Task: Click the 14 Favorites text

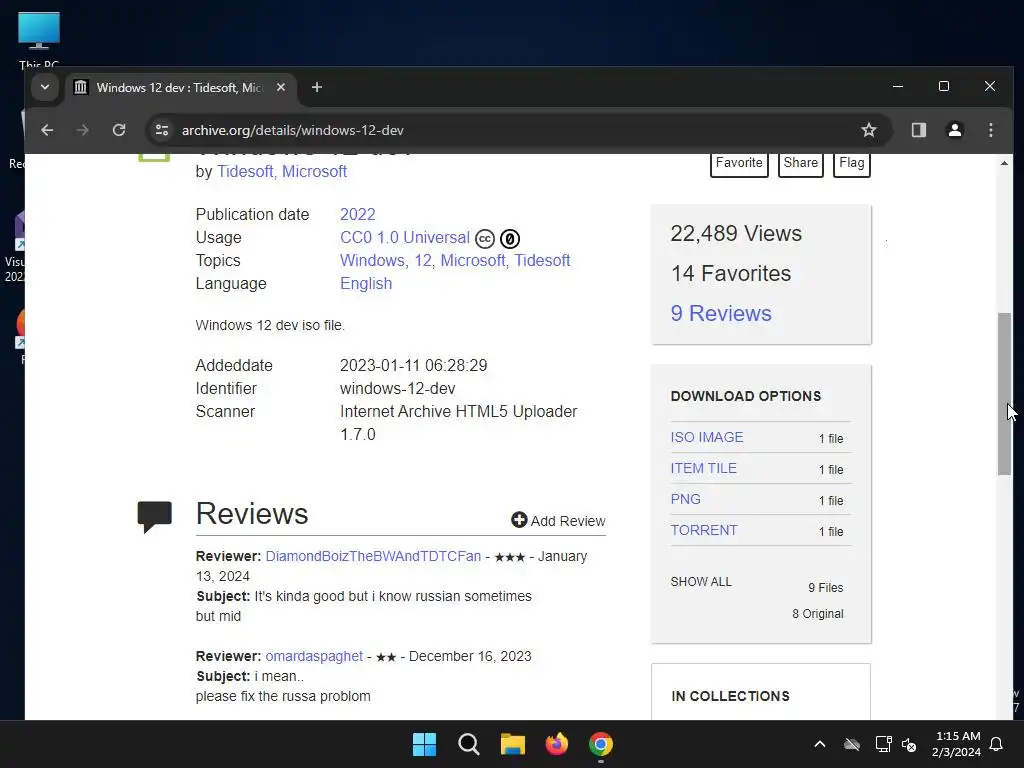Action: 731,273
